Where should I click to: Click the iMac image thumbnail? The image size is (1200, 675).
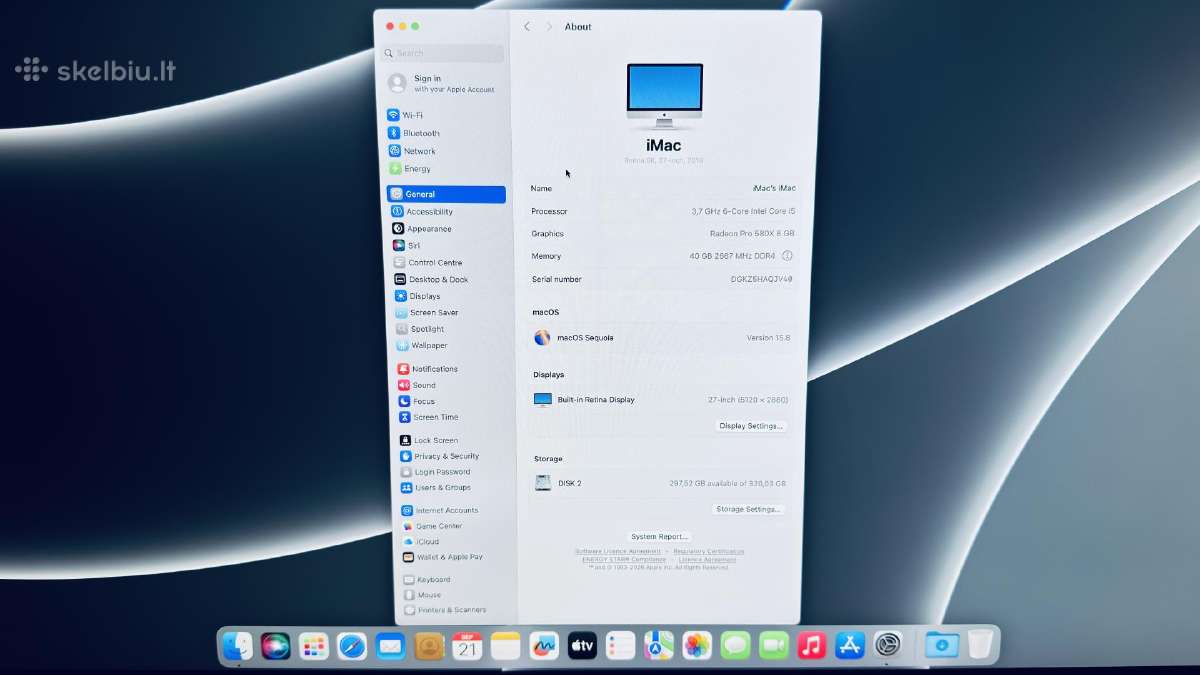tap(665, 96)
